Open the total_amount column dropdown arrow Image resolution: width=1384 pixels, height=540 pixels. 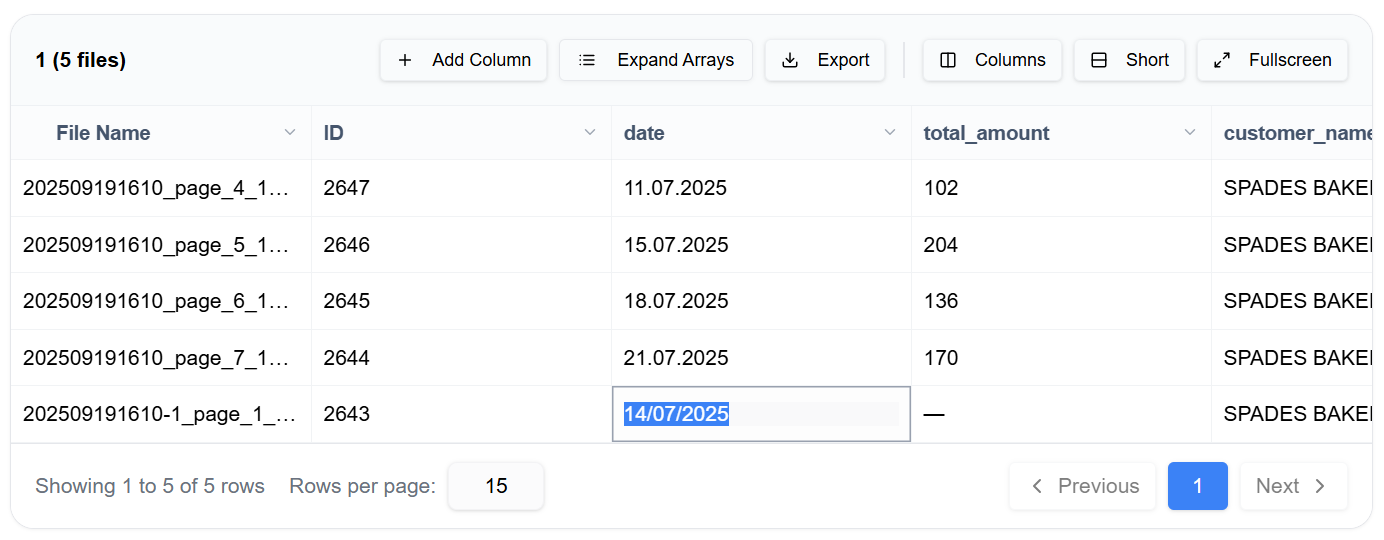(x=1190, y=133)
